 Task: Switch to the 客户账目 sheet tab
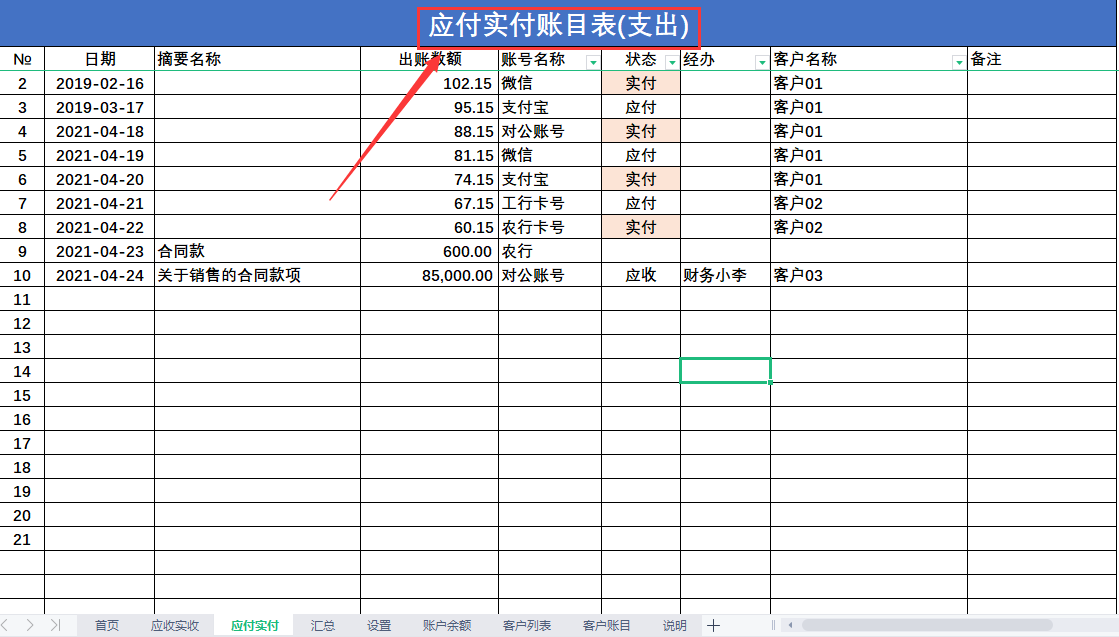[607, 626]
